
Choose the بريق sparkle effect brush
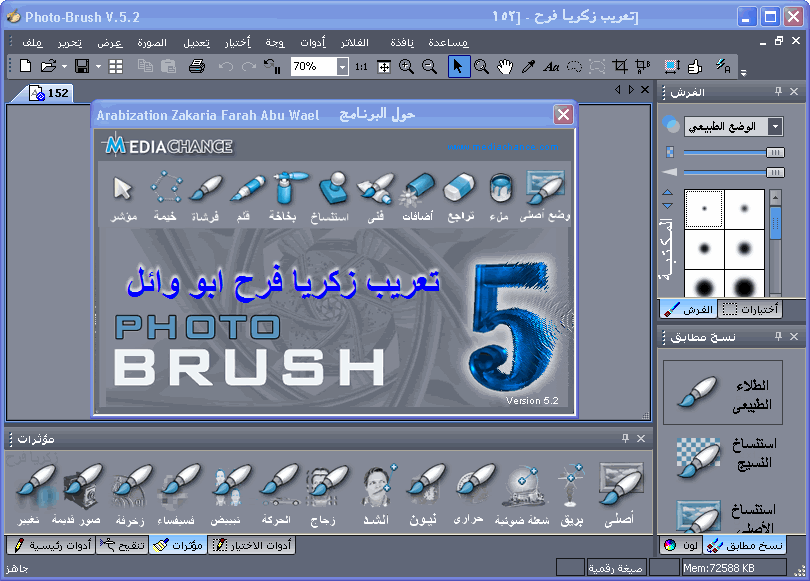click(572, 493)
